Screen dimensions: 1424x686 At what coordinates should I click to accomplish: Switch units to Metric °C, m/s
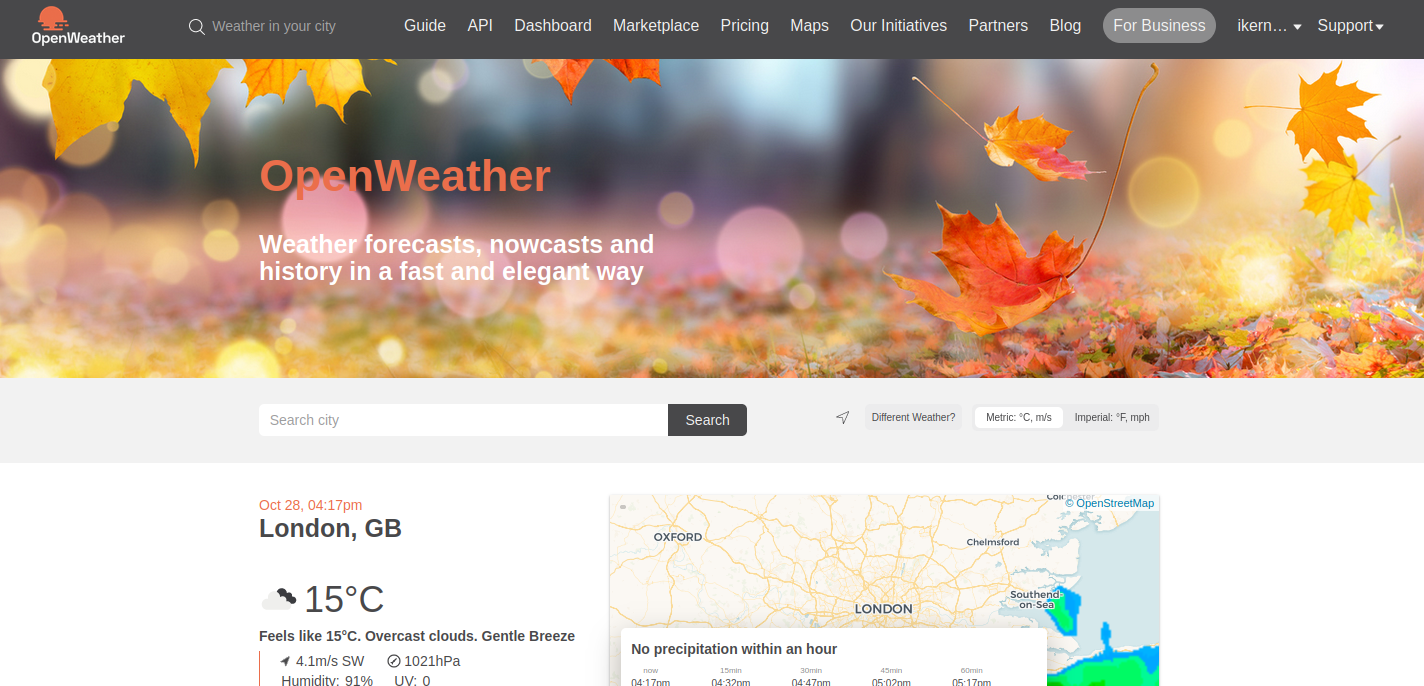(1018, 418)
